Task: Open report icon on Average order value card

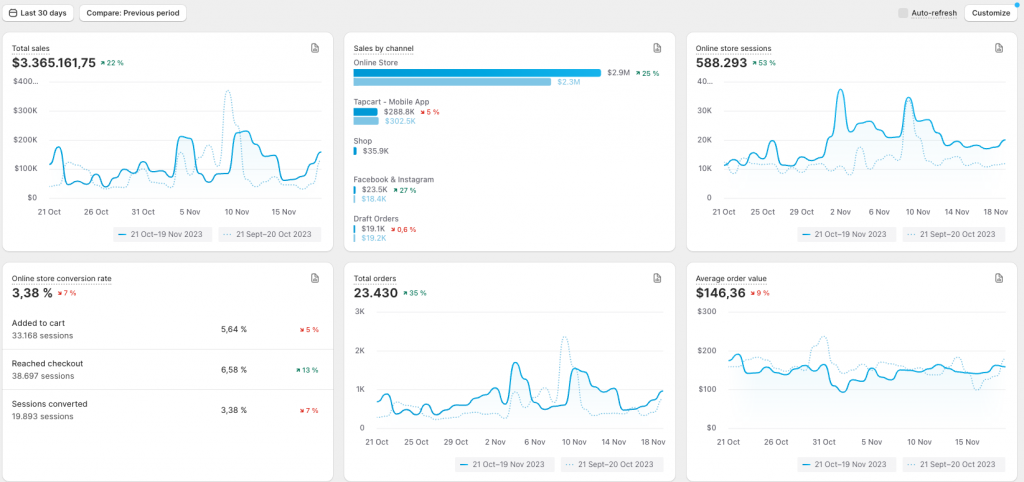Action: click(999, 278)
